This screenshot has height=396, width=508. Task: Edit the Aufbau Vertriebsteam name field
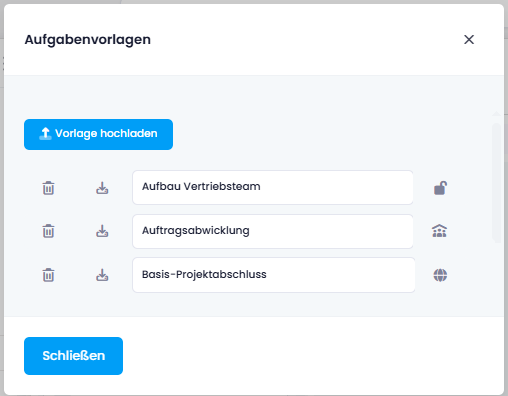click(273, 187)
